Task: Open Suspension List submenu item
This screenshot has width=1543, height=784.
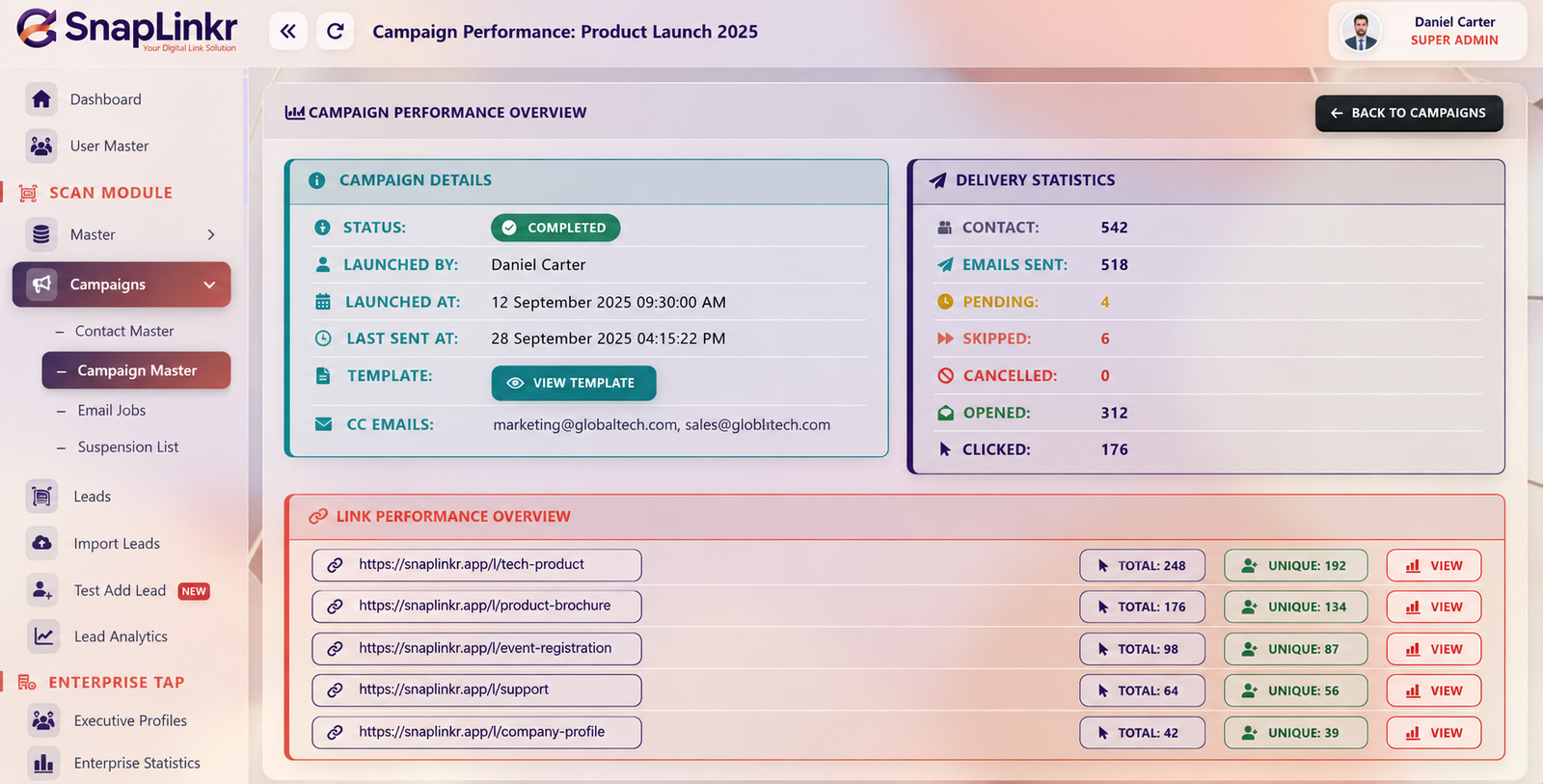Action: point(128,446)
